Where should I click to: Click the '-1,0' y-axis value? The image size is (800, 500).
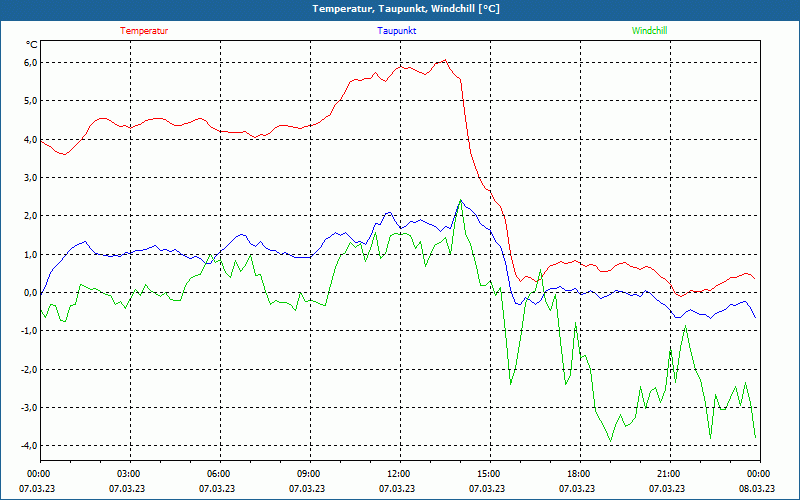(x=29, y=331)
